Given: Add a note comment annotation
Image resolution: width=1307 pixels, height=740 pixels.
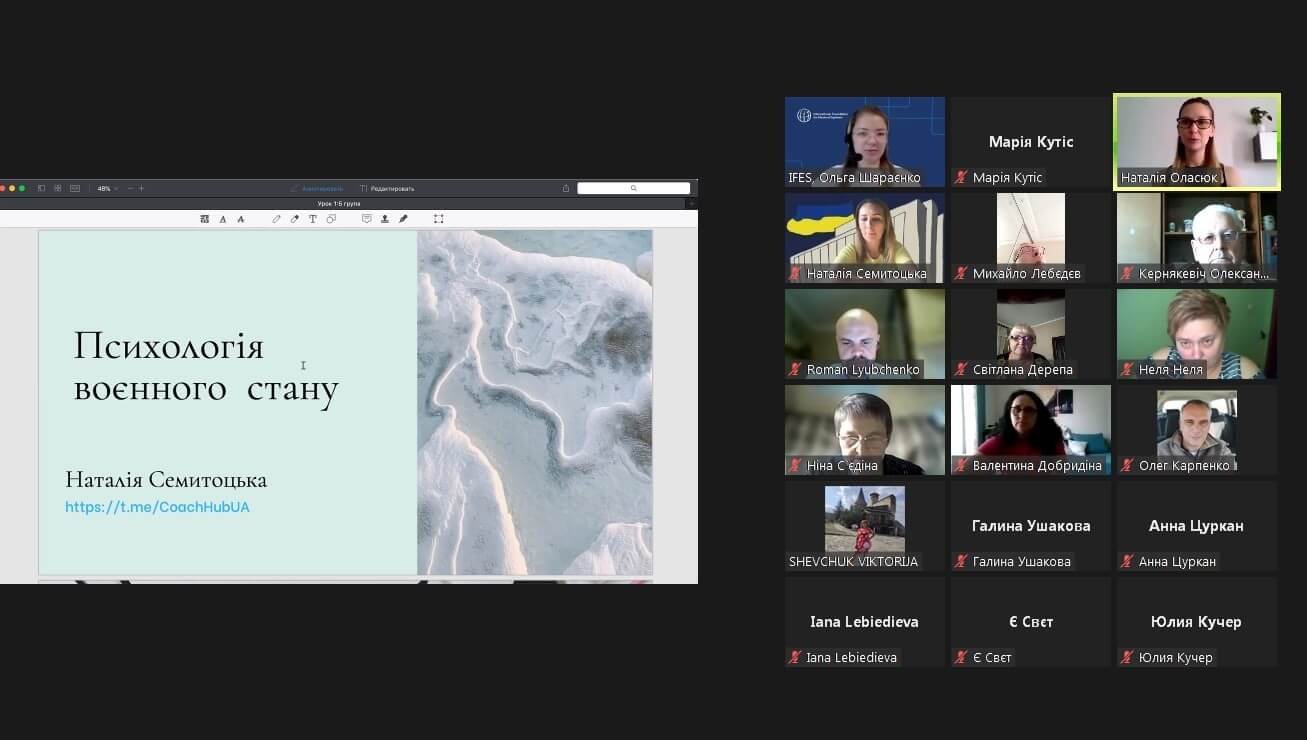Looking at the screenshot, I should (366, 219).
